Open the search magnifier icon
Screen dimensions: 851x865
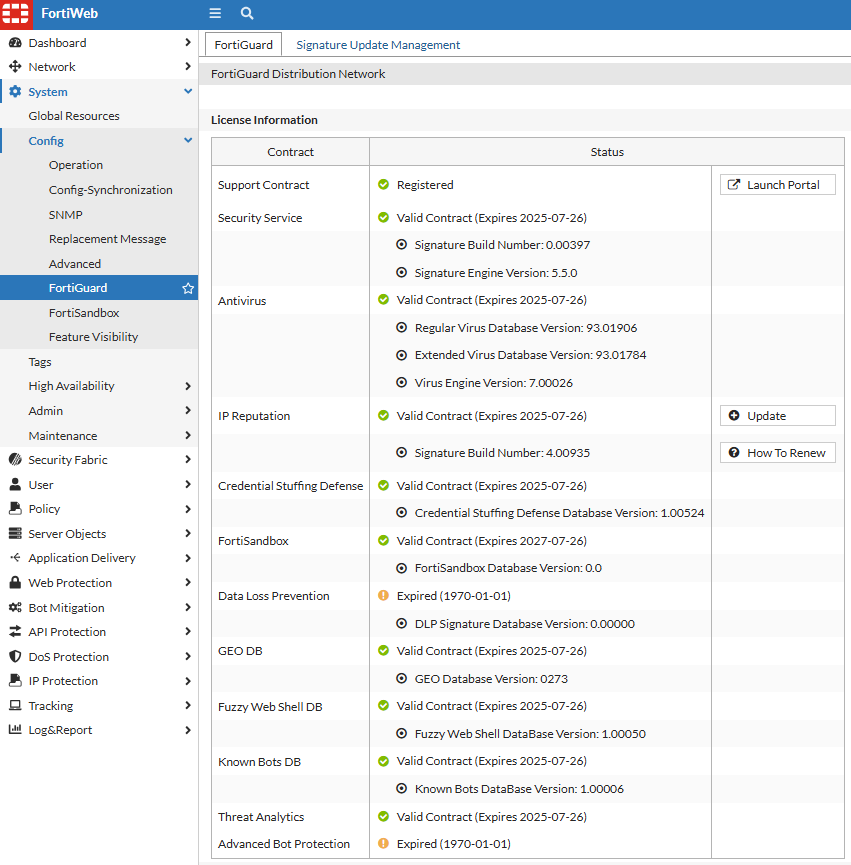click(x=247, y=13)
